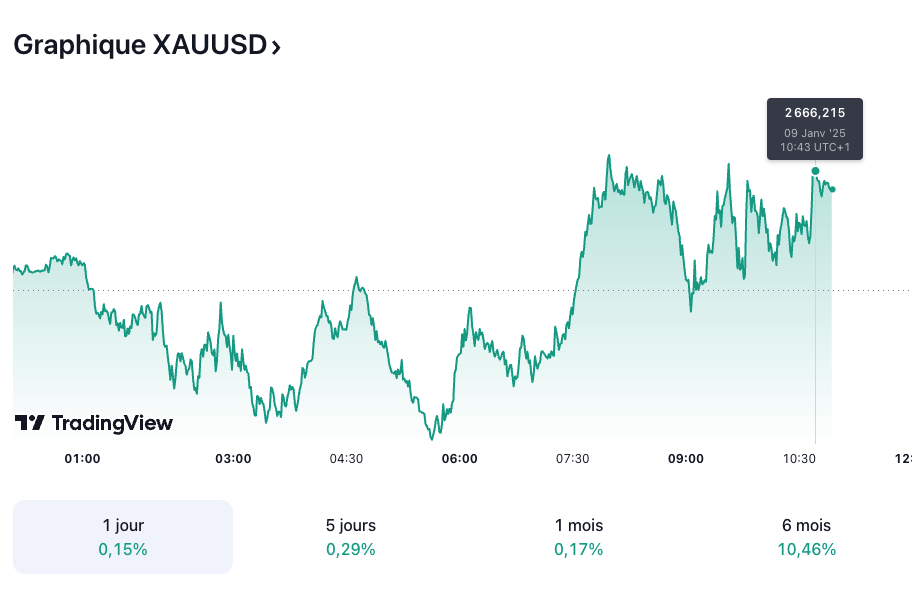Screen dimensions: 912x616
Task: Click the 04:30 time axis label
Action: (346, 459)
